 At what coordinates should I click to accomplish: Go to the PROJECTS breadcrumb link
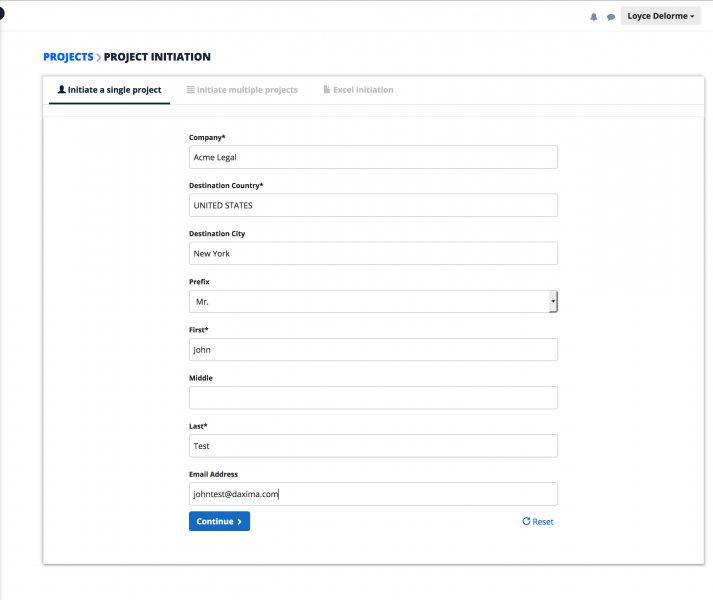point(68,57)
